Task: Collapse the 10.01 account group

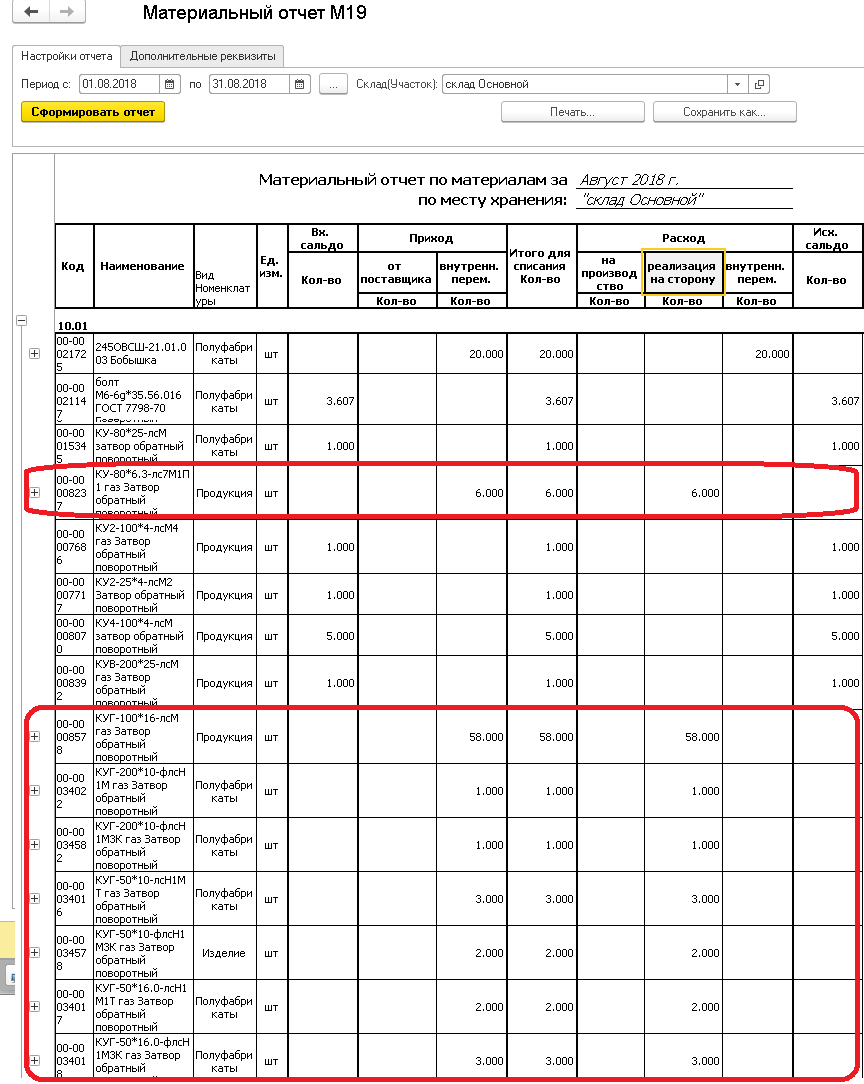Action: [x=21, y=321]
